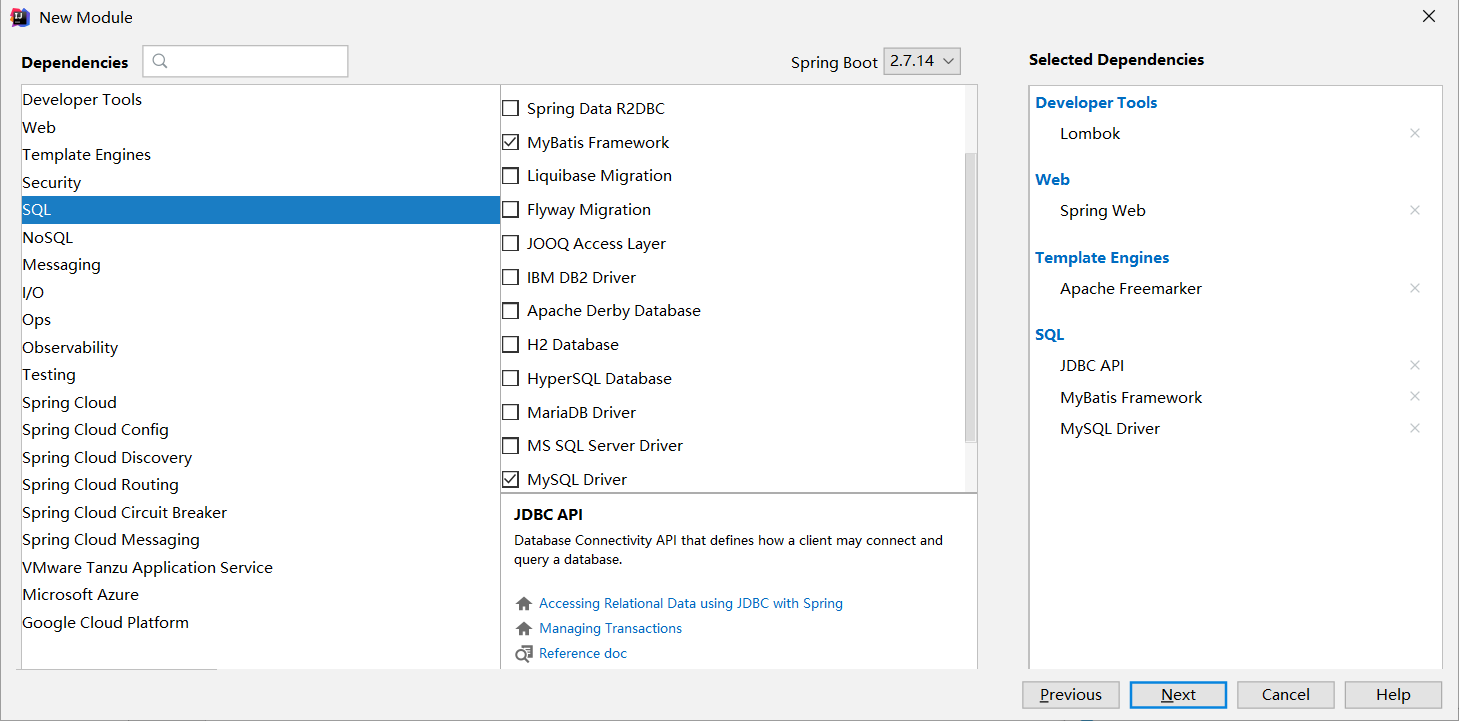
Task: Click the IntelliJ IDEA logo in title bar
Action: (20, 17)
